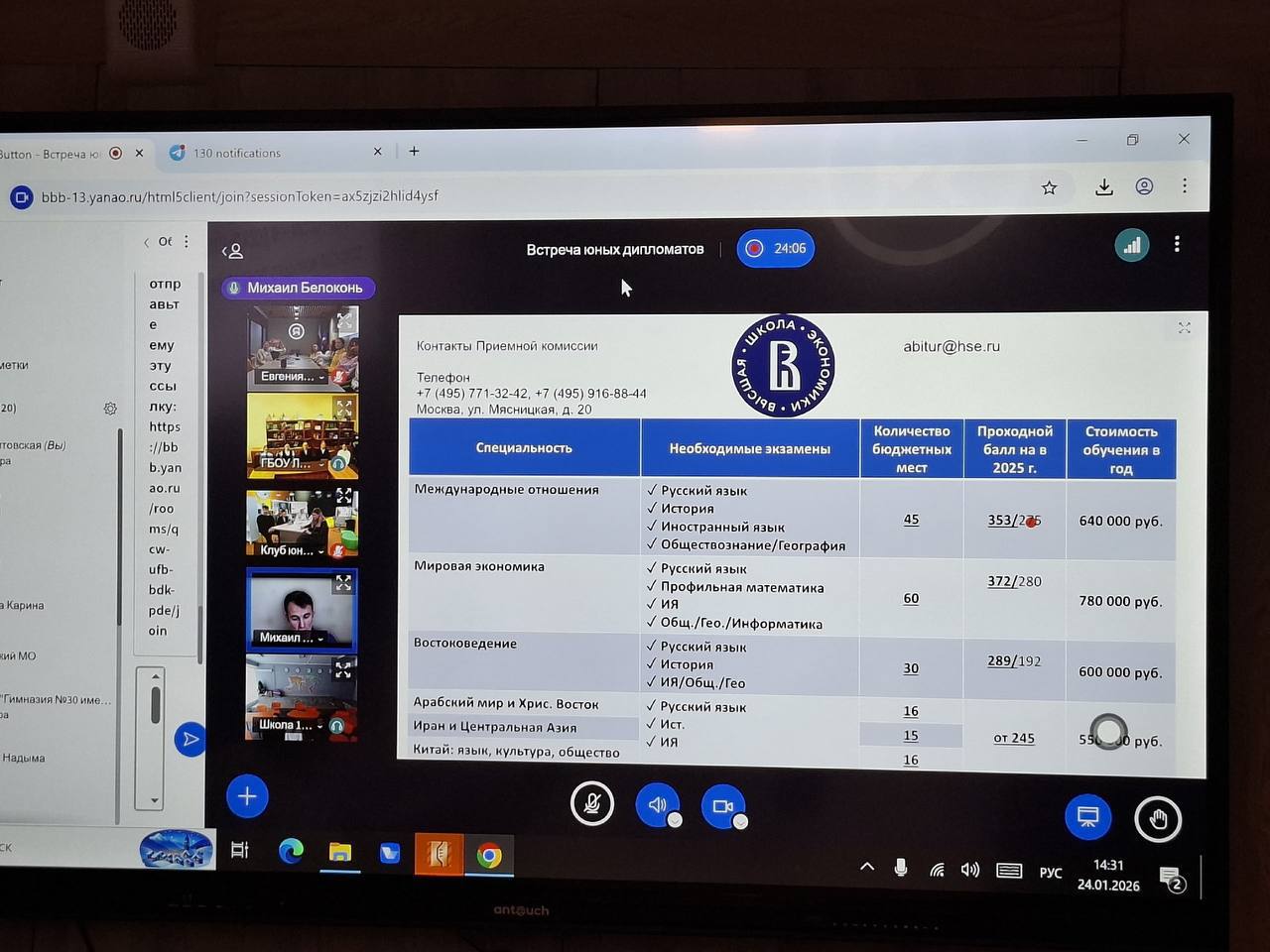
Task: Fullscreen the ГБОУ Л... webcam video
Action: (x=344, y=408)
